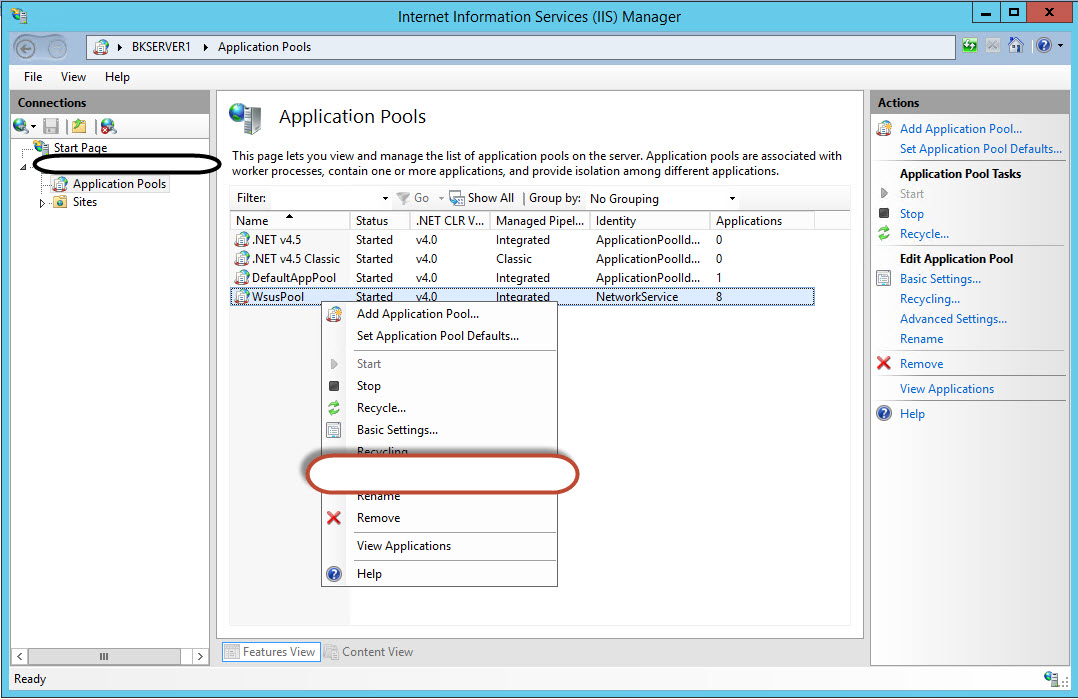Click the green Refresh icon in the address bar
1078x699 pixels.
point(968,45)
